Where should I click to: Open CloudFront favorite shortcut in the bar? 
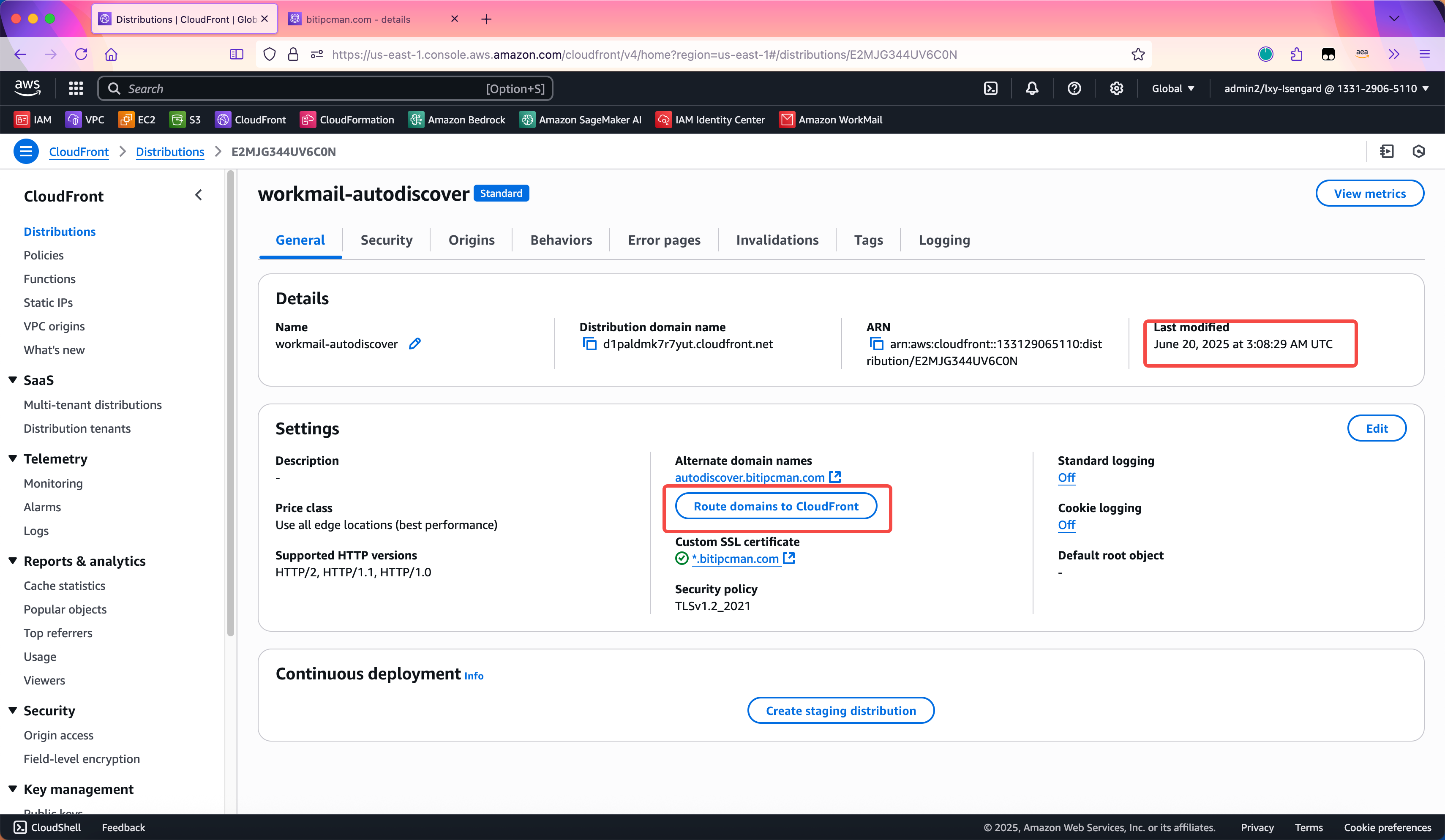(x=250, y=119)
